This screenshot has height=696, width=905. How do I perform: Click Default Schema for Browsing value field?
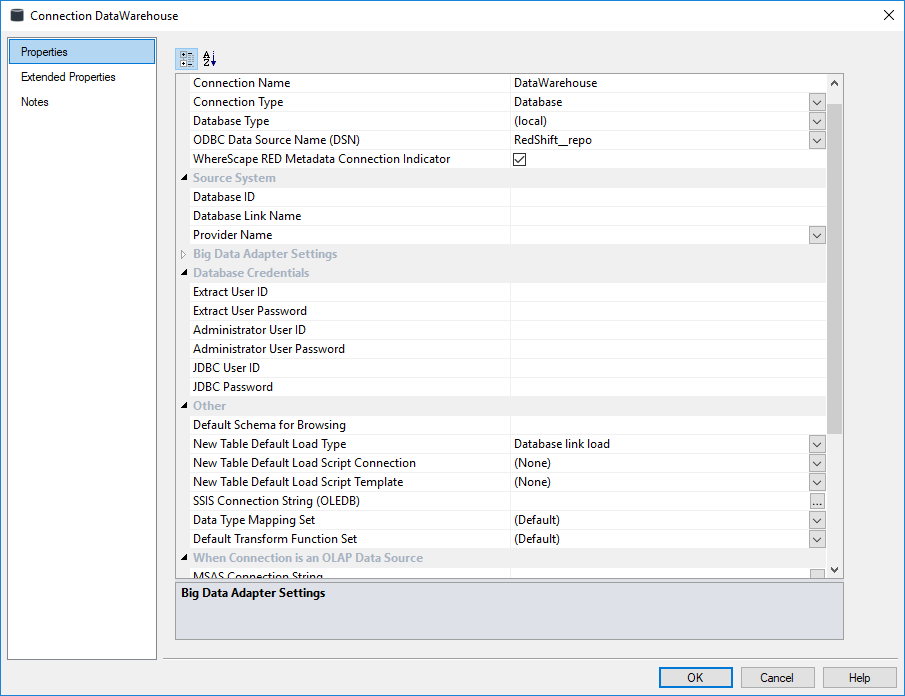pyautogui.click(x=668, y=425)
